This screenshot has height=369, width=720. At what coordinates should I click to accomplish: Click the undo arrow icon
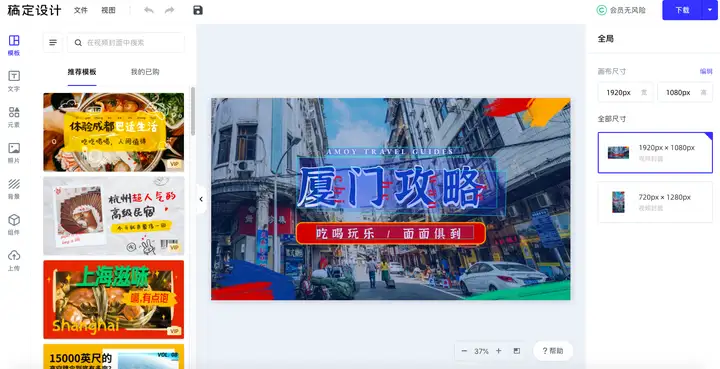coord(149,10)
